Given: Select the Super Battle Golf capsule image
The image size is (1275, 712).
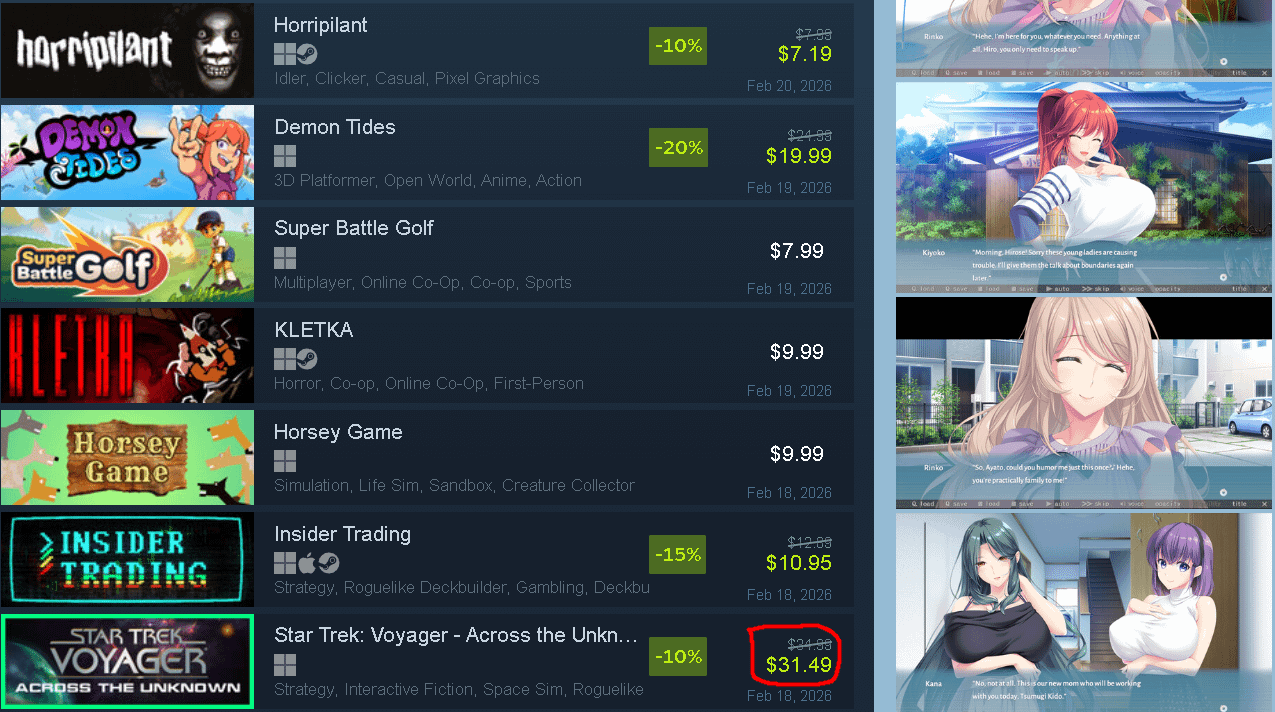Looking at the screenshot, I should 127,254.
